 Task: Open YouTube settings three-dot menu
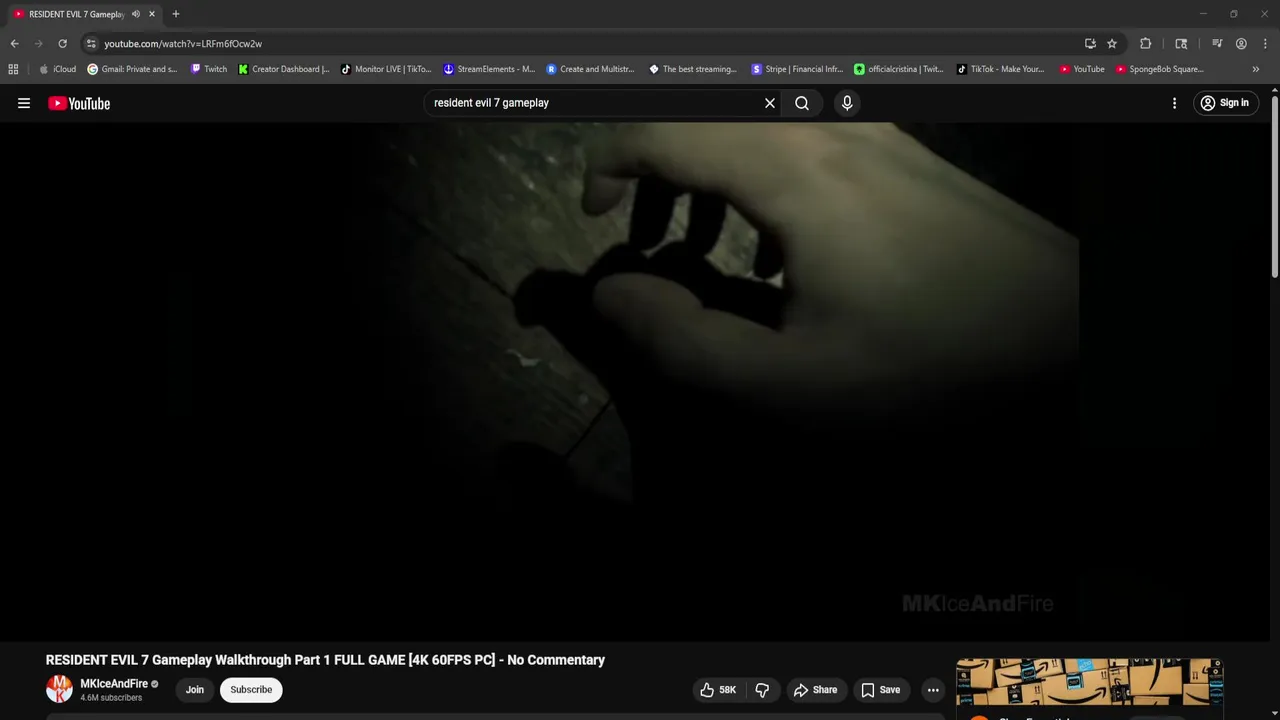tap(1174, 103)
